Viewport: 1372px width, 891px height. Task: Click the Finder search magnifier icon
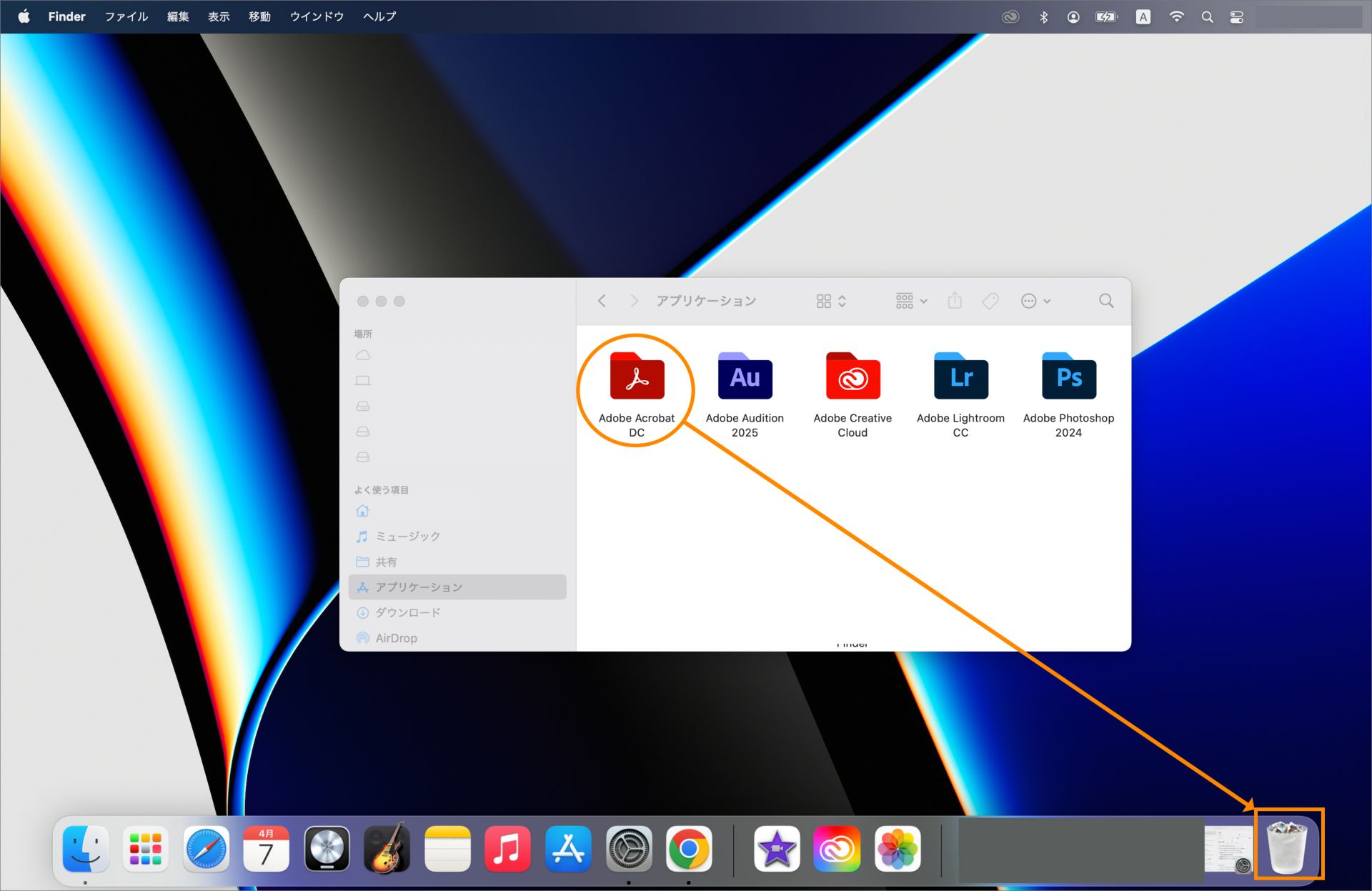(1106, 301)
